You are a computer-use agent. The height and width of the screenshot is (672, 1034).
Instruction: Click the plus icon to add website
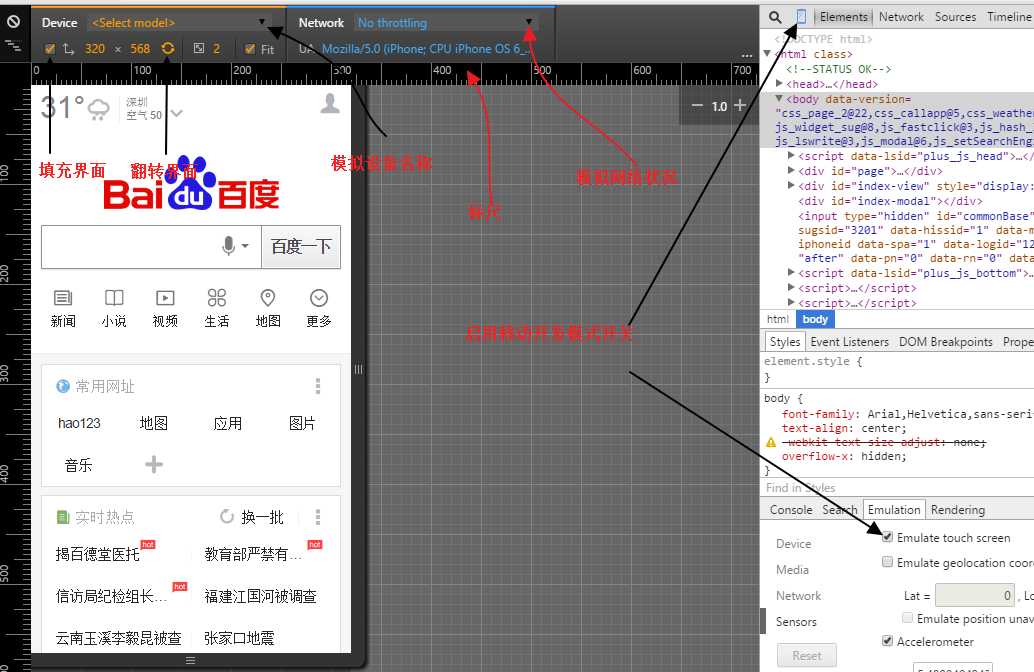tap(154, 465)
